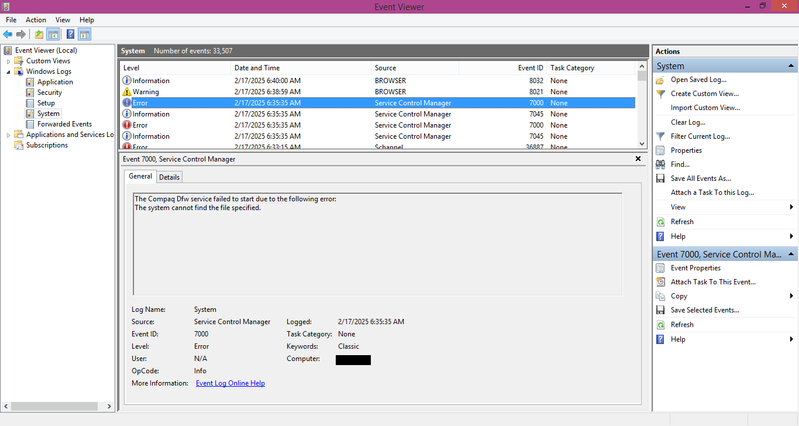Collapse the Windows Logs tree node
Screen dimensions: 799x426
pyautogui.click(x=8, y=72)
